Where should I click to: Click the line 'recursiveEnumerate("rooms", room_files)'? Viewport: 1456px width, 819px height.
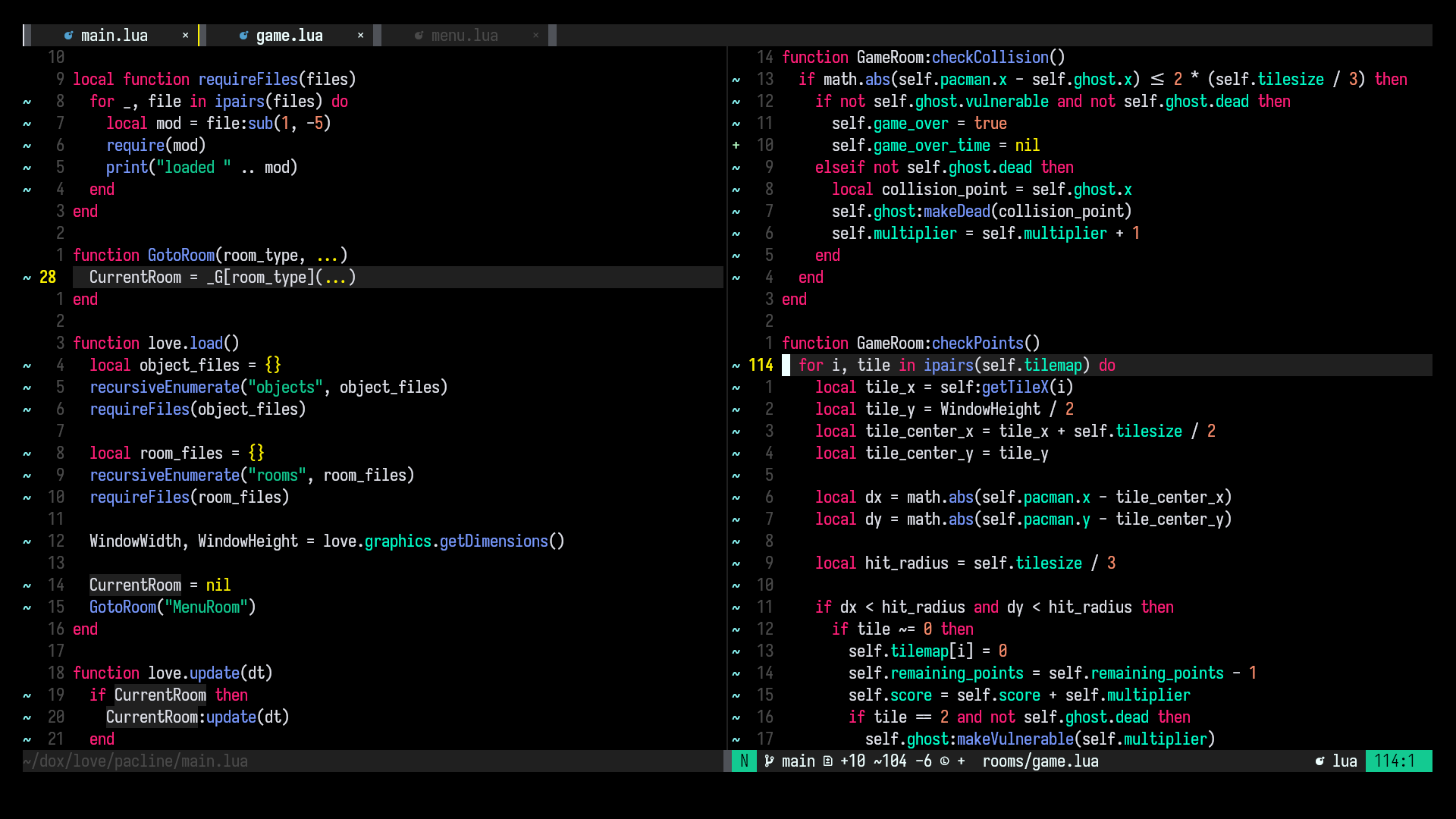[x=253, y=475]
